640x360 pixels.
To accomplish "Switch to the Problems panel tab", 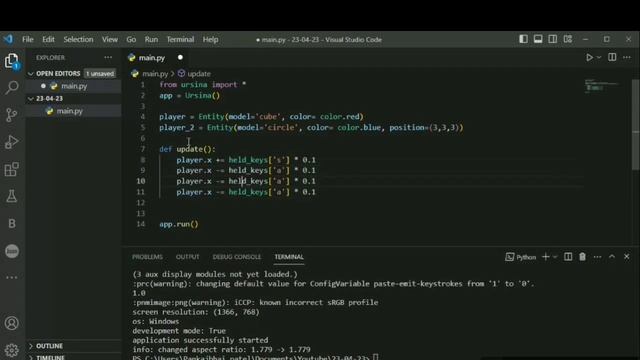I will click(x=147, y=257).
